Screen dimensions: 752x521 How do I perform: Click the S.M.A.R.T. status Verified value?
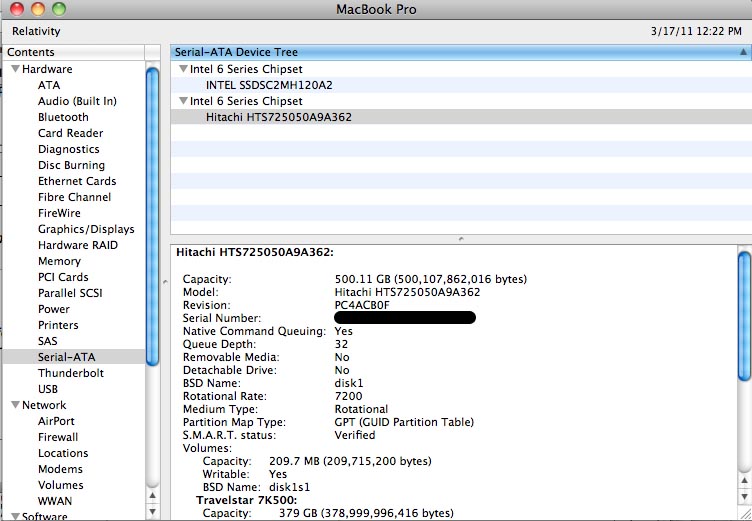[355, 435]
